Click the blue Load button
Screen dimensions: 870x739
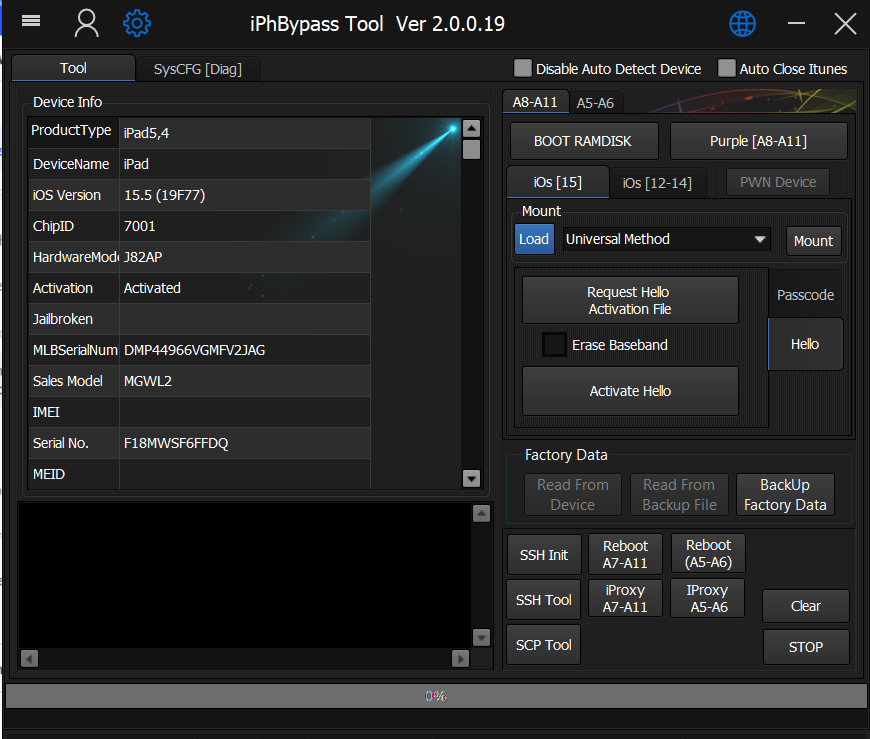[534, 239]
